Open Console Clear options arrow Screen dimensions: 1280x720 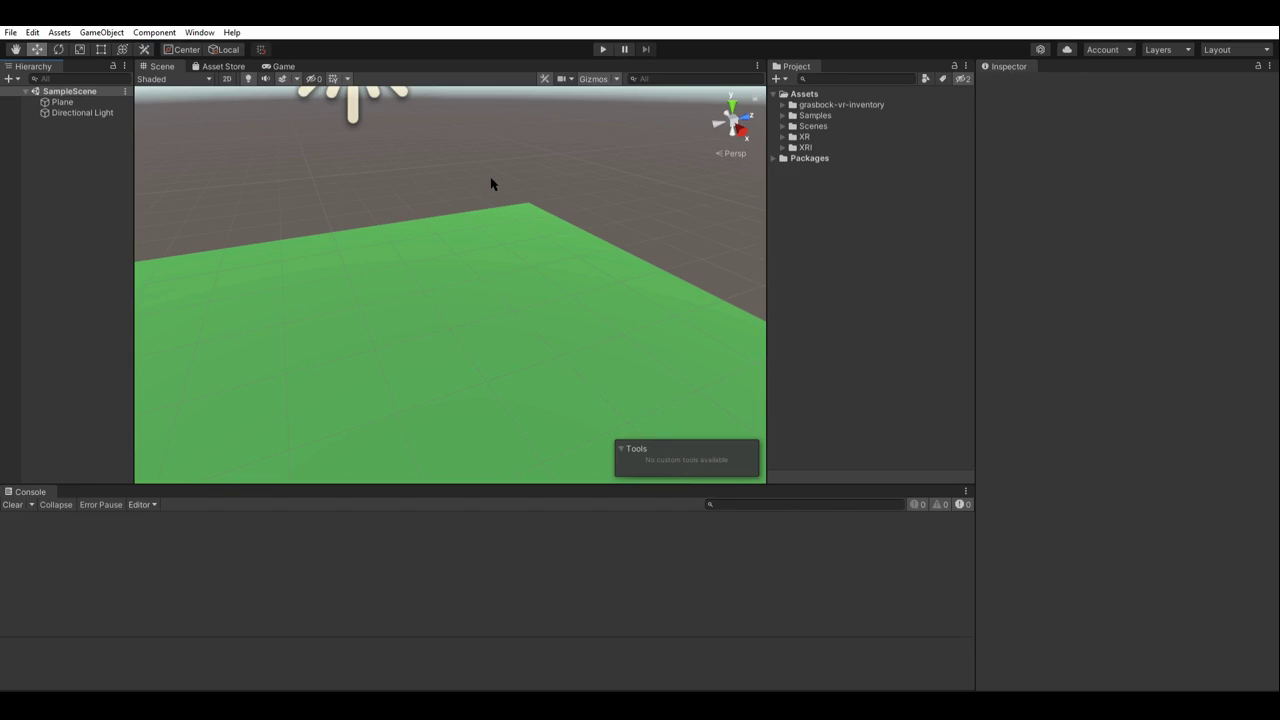[x=32, y=505]
